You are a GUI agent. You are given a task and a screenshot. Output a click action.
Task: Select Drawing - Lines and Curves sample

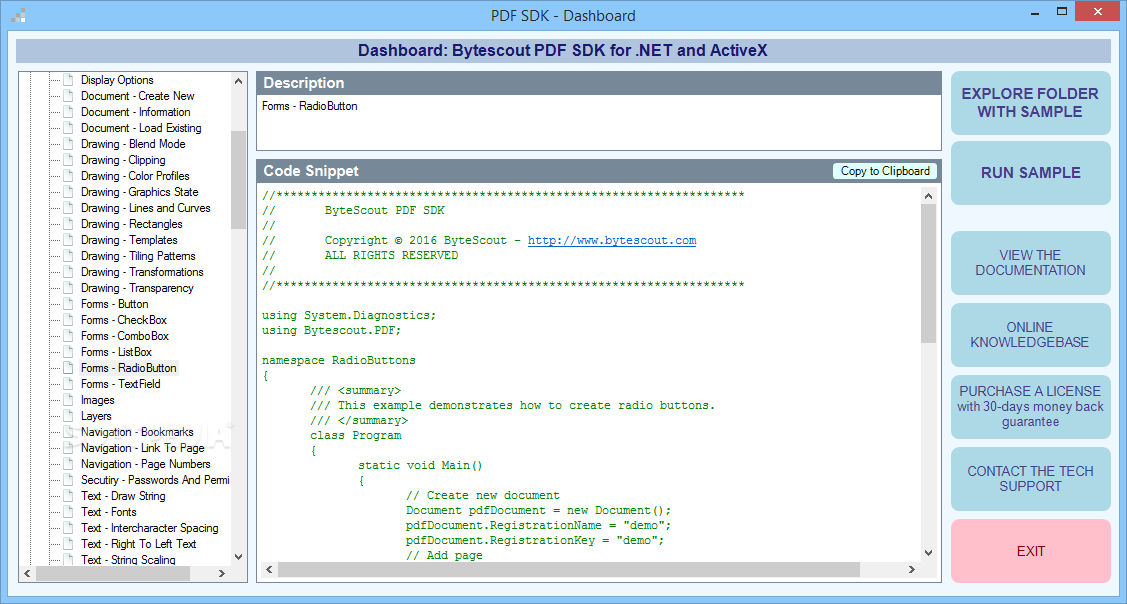pyautogui.click(x=146, y=208)
